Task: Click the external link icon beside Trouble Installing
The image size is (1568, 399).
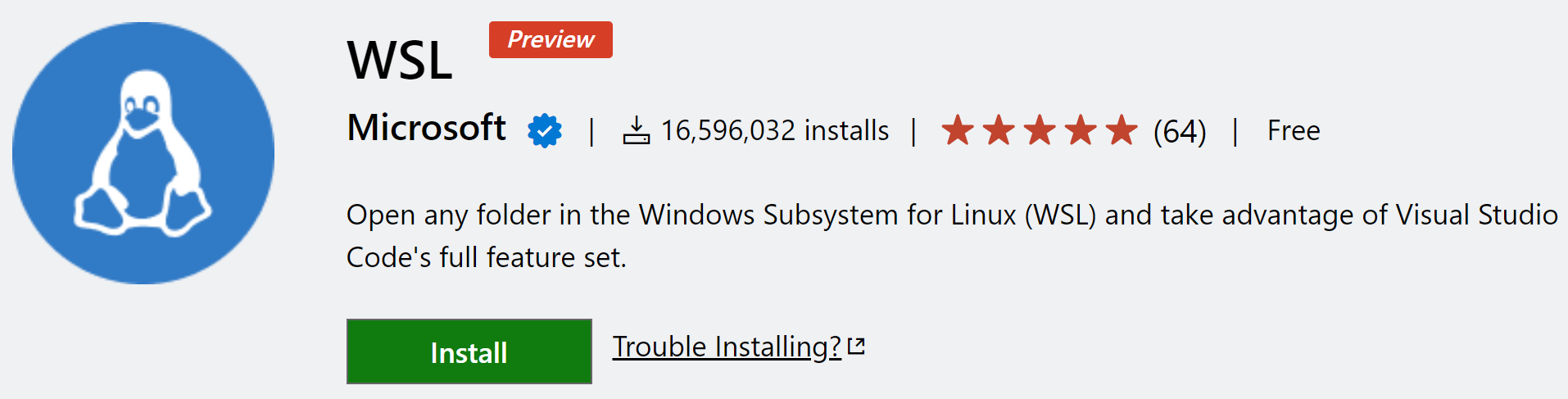Action: (856, 346)
